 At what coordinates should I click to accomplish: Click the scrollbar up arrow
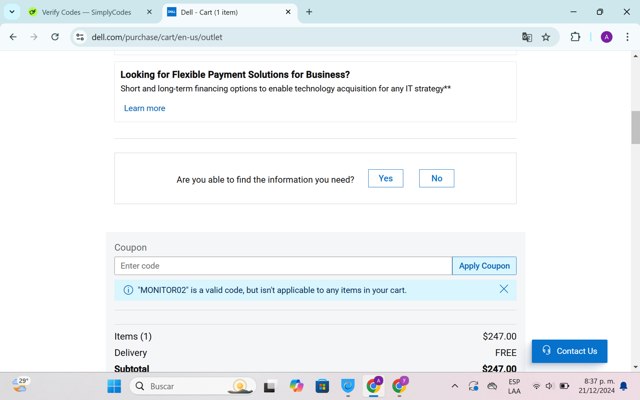[636, 56]
